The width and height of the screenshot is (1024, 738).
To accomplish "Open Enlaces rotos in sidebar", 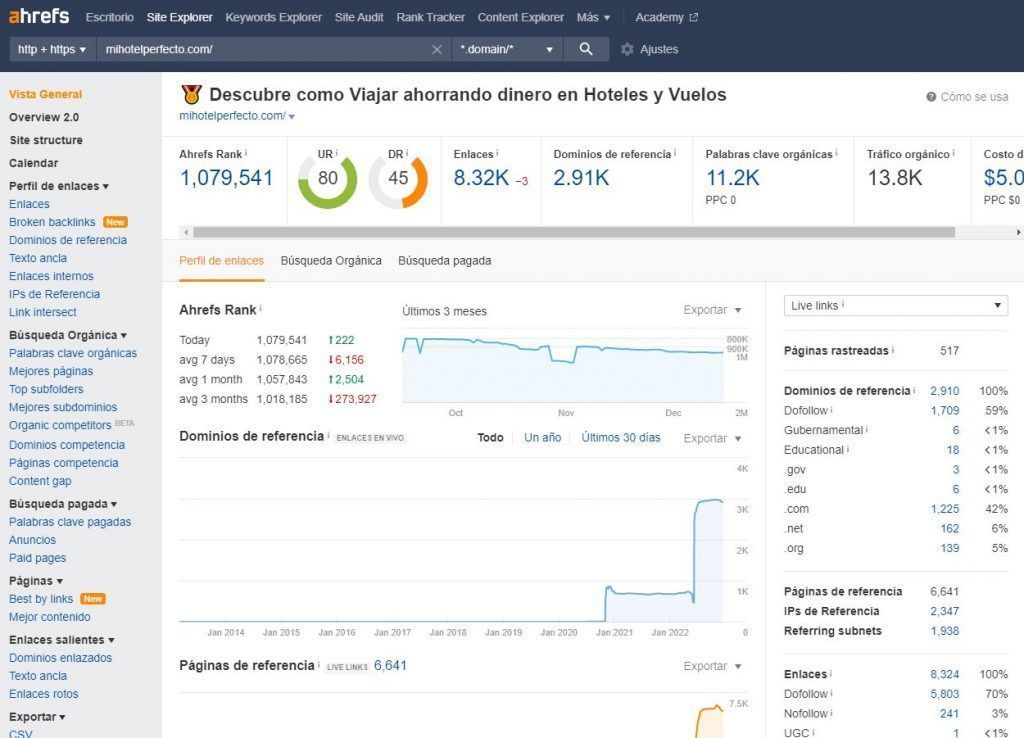I will [44, 694].
